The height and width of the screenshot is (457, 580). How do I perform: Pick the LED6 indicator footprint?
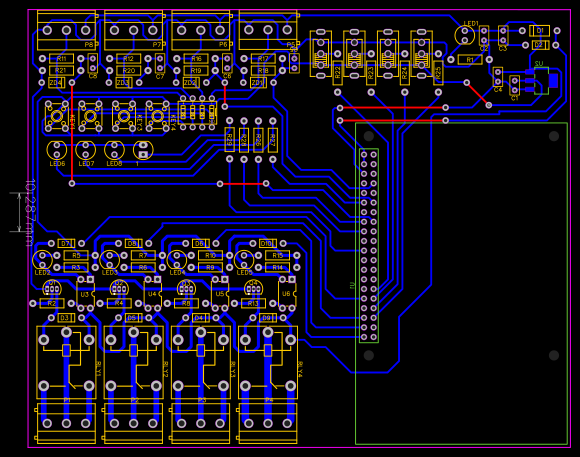tap(57, 150)
